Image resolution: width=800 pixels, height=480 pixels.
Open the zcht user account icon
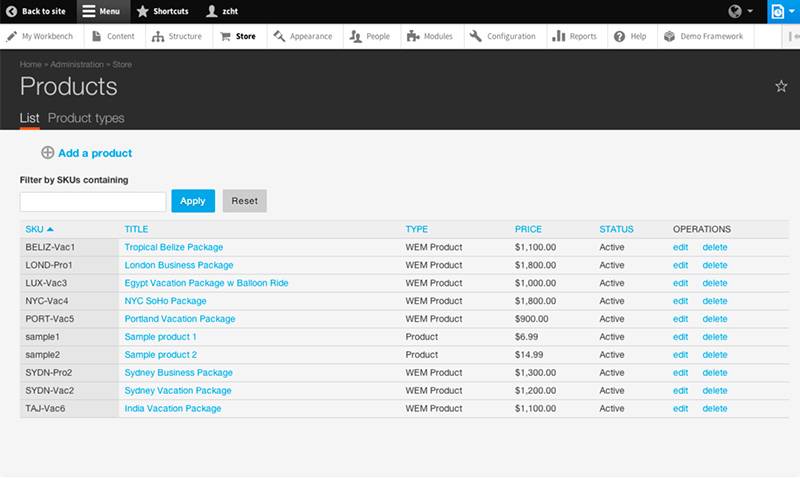click(211, 11)
